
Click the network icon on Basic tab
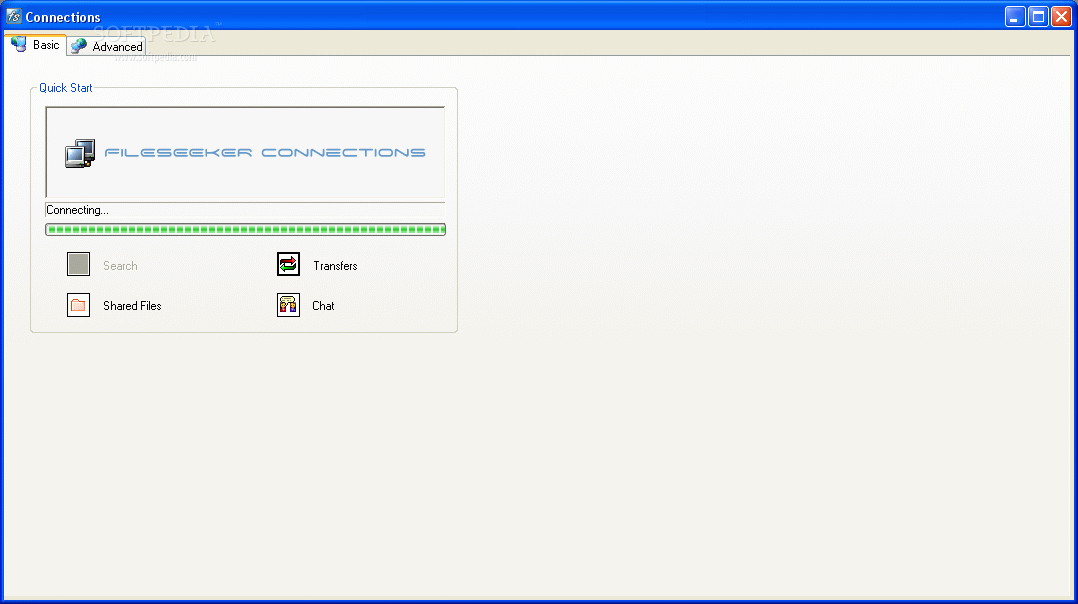tap(19, 44)
